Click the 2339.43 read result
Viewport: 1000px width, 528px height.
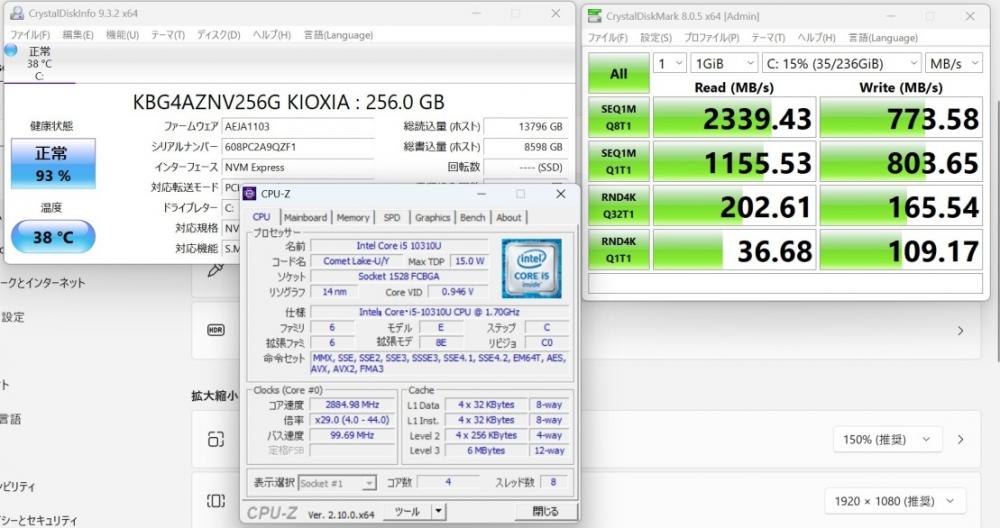[735, 117]
